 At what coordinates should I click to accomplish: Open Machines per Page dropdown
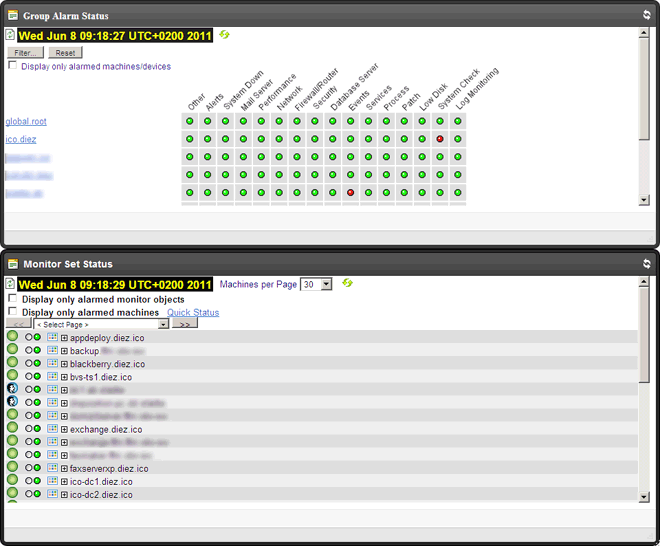tap(326, 284)
